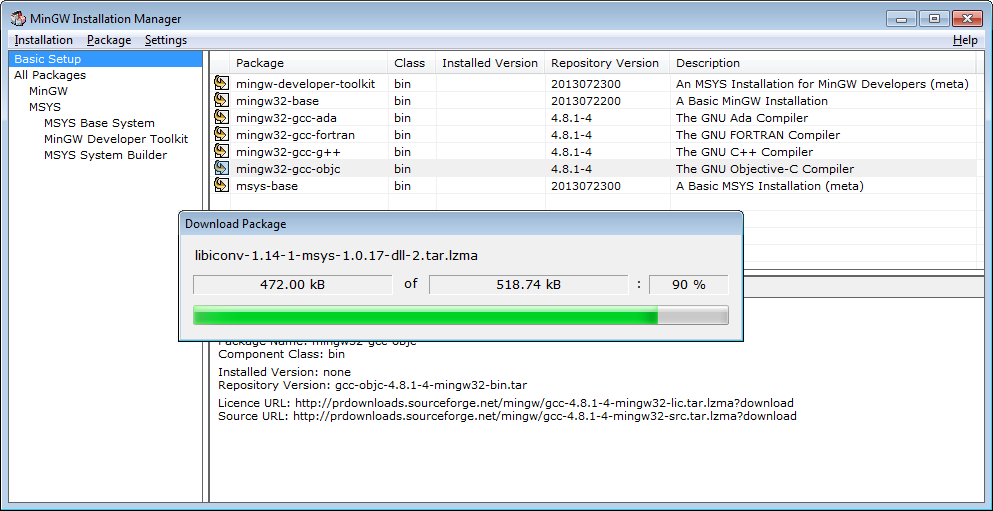
Task: Click the mingw32-gcc-objc package status icon
Action: [221, 168]
